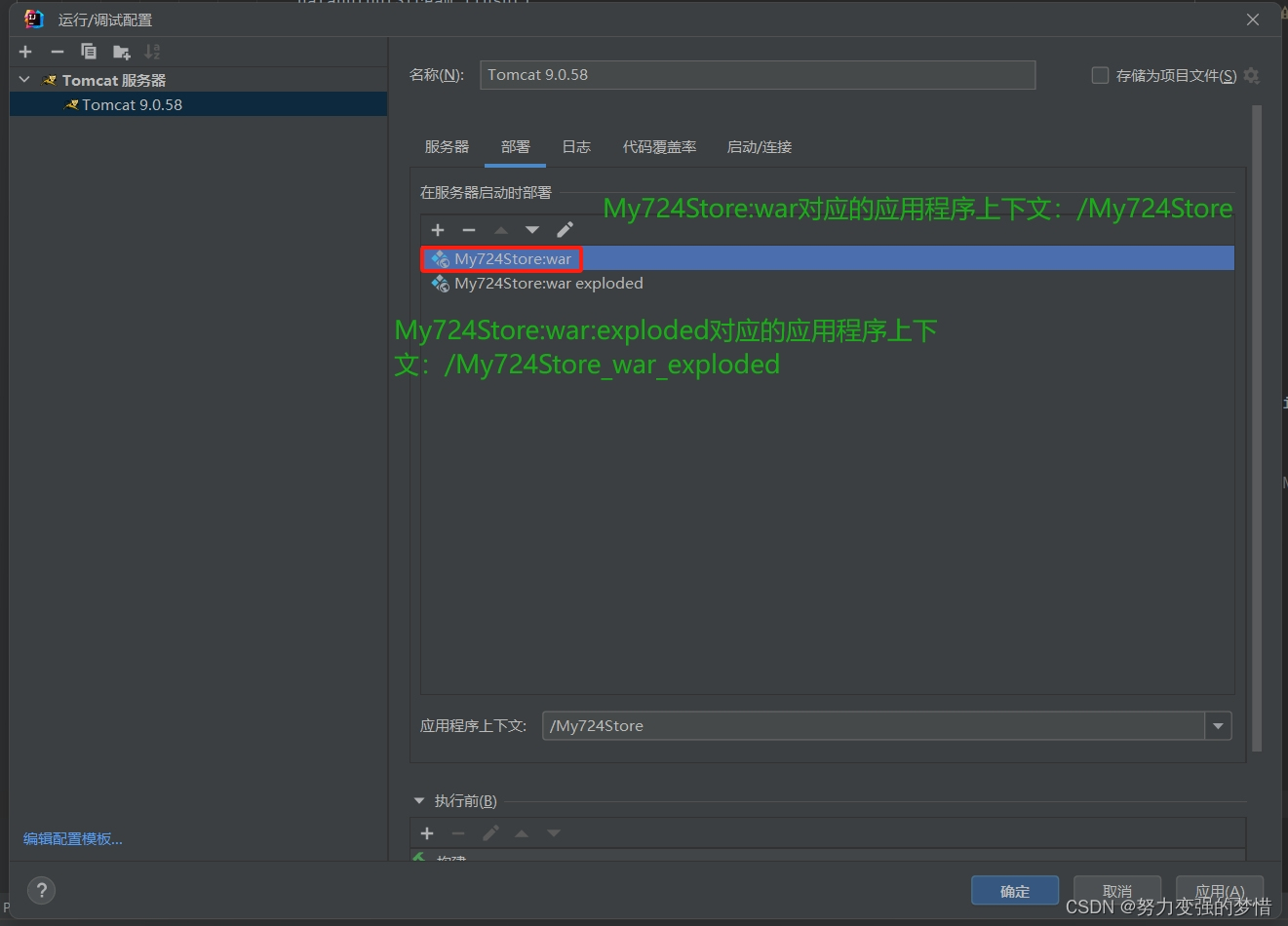Viewport: 1288px width, 926px height.
Task: Move configuration into new folder
Action: click(121, 52)
